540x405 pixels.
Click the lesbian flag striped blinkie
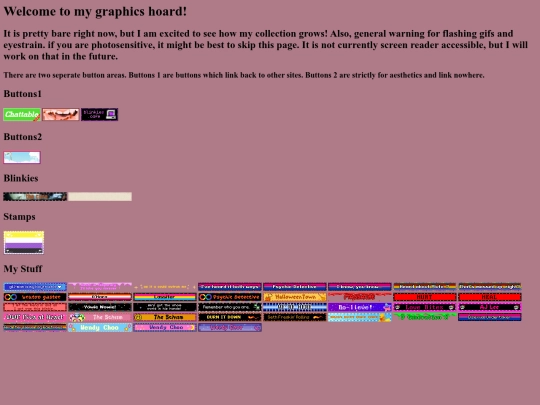(100, 297)
